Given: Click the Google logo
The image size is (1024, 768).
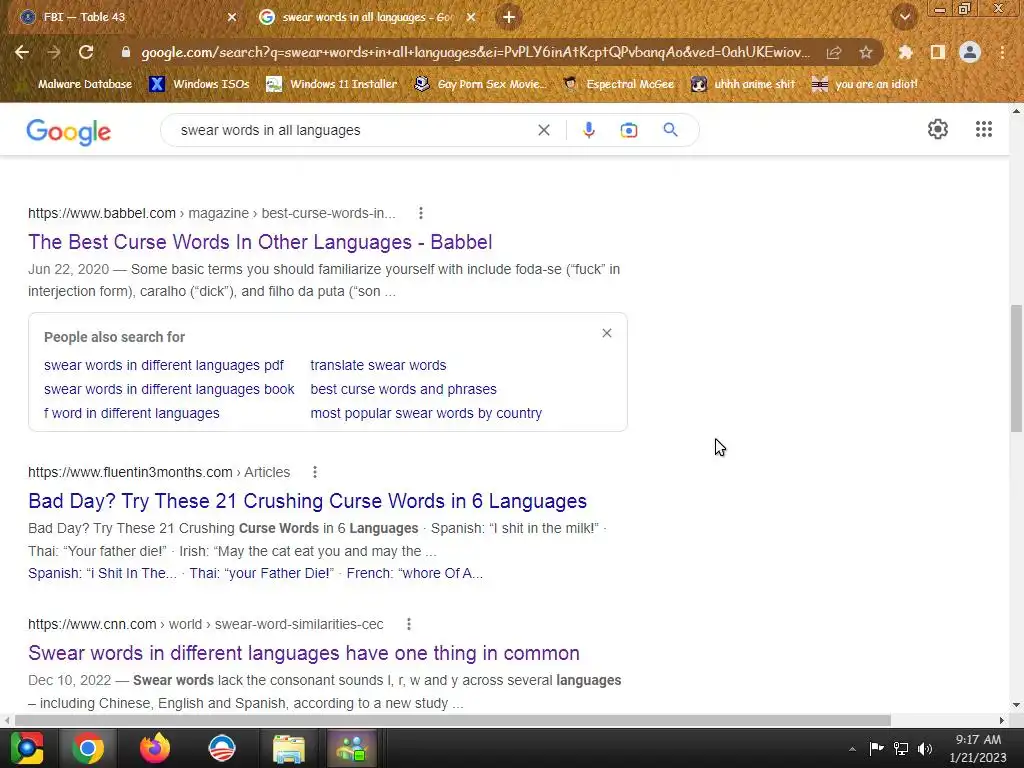Looking at the screenshot, I should coord(69,131).
